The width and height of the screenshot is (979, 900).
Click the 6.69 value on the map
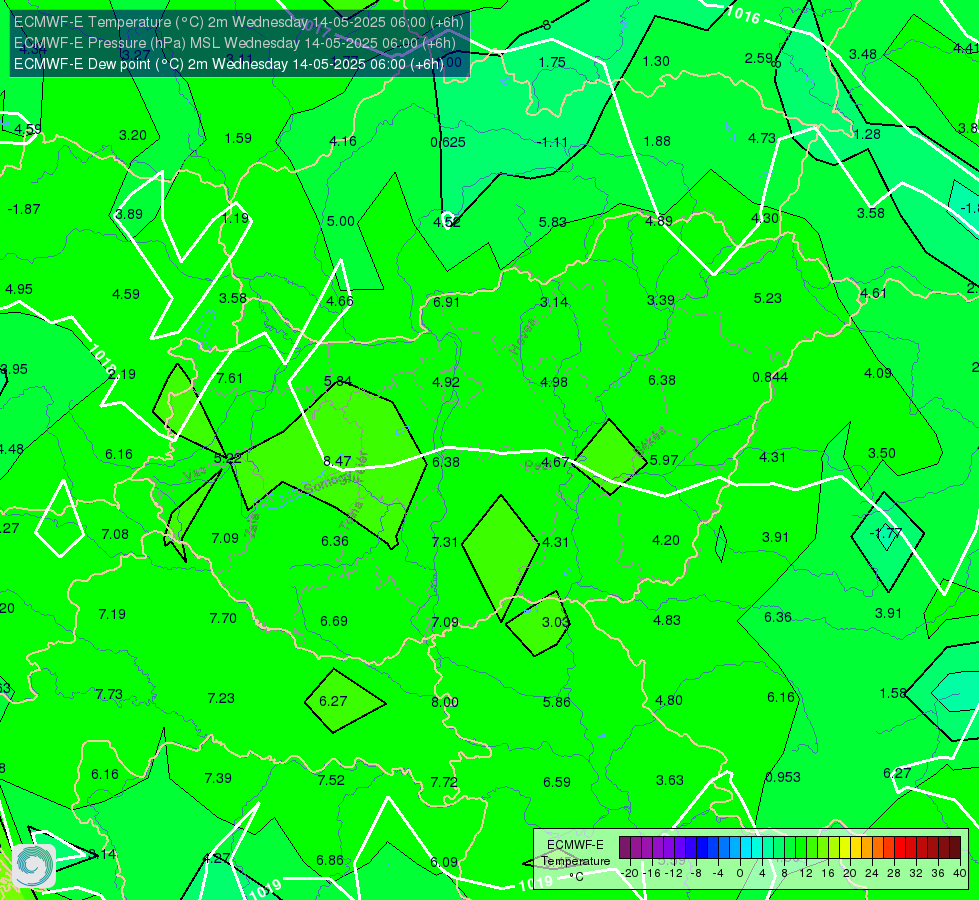333,621
